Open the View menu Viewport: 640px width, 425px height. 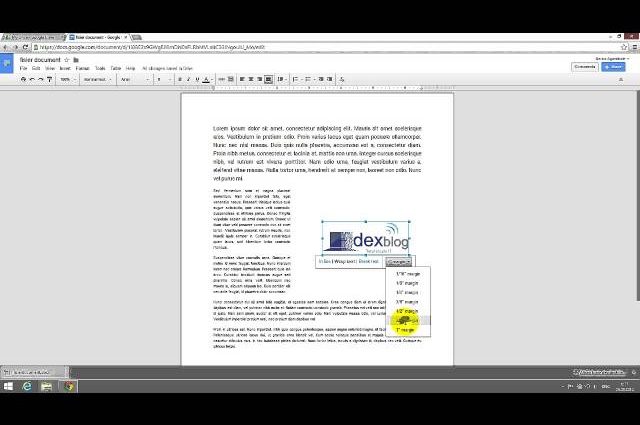coord(50,68)
